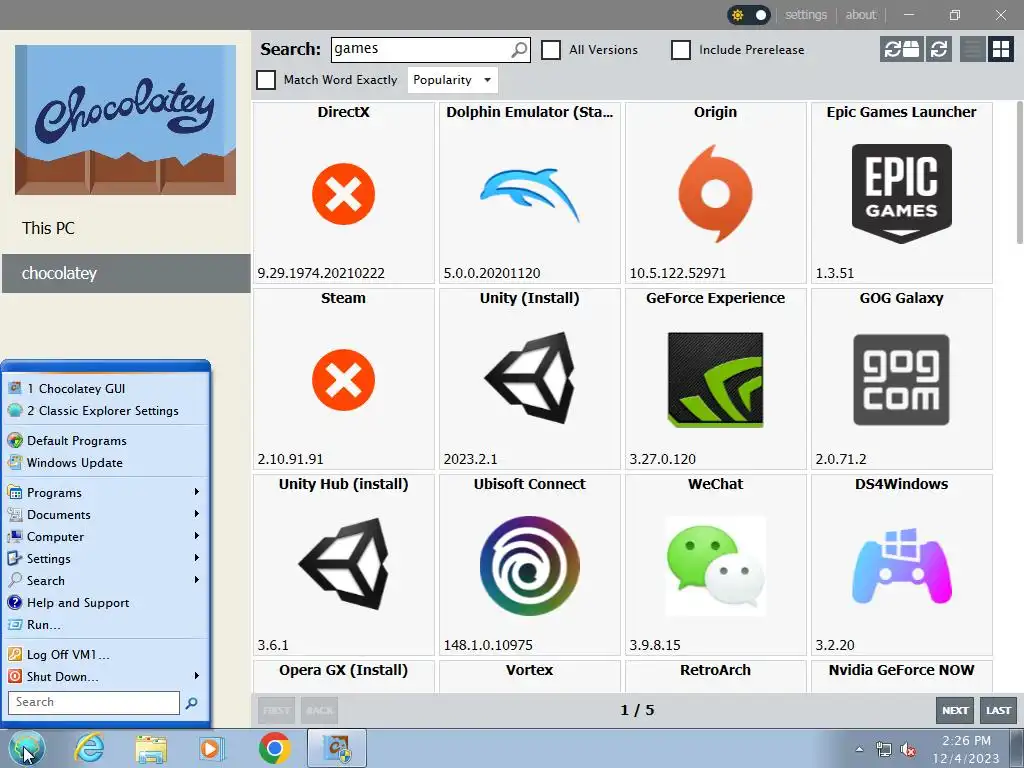The image size is (1024, 768).
Task: Open the DS4Windows package icon
Action: [x=901, y=566]
